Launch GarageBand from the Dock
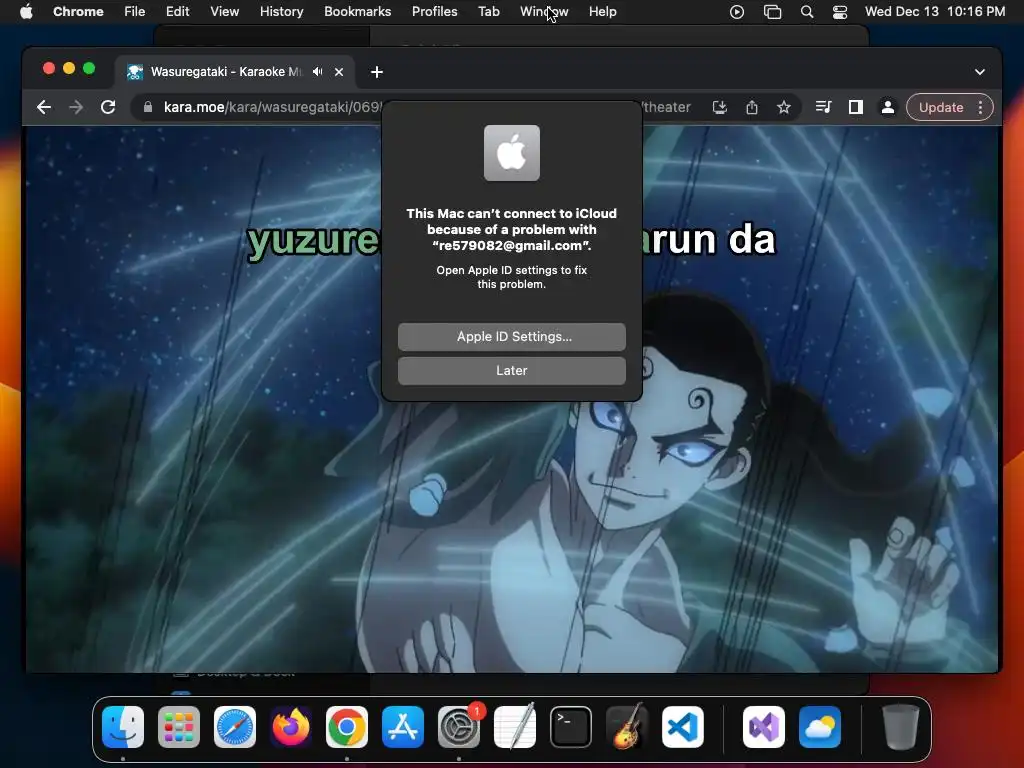1024x768 pixels. tap(626, 727)
